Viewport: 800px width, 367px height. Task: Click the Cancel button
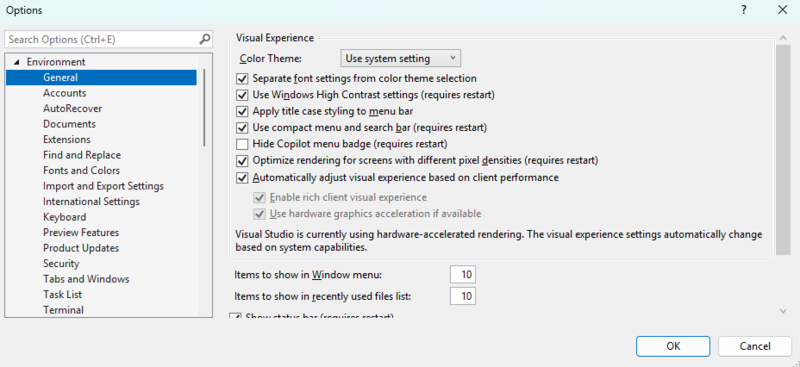(x=755, y=346)
